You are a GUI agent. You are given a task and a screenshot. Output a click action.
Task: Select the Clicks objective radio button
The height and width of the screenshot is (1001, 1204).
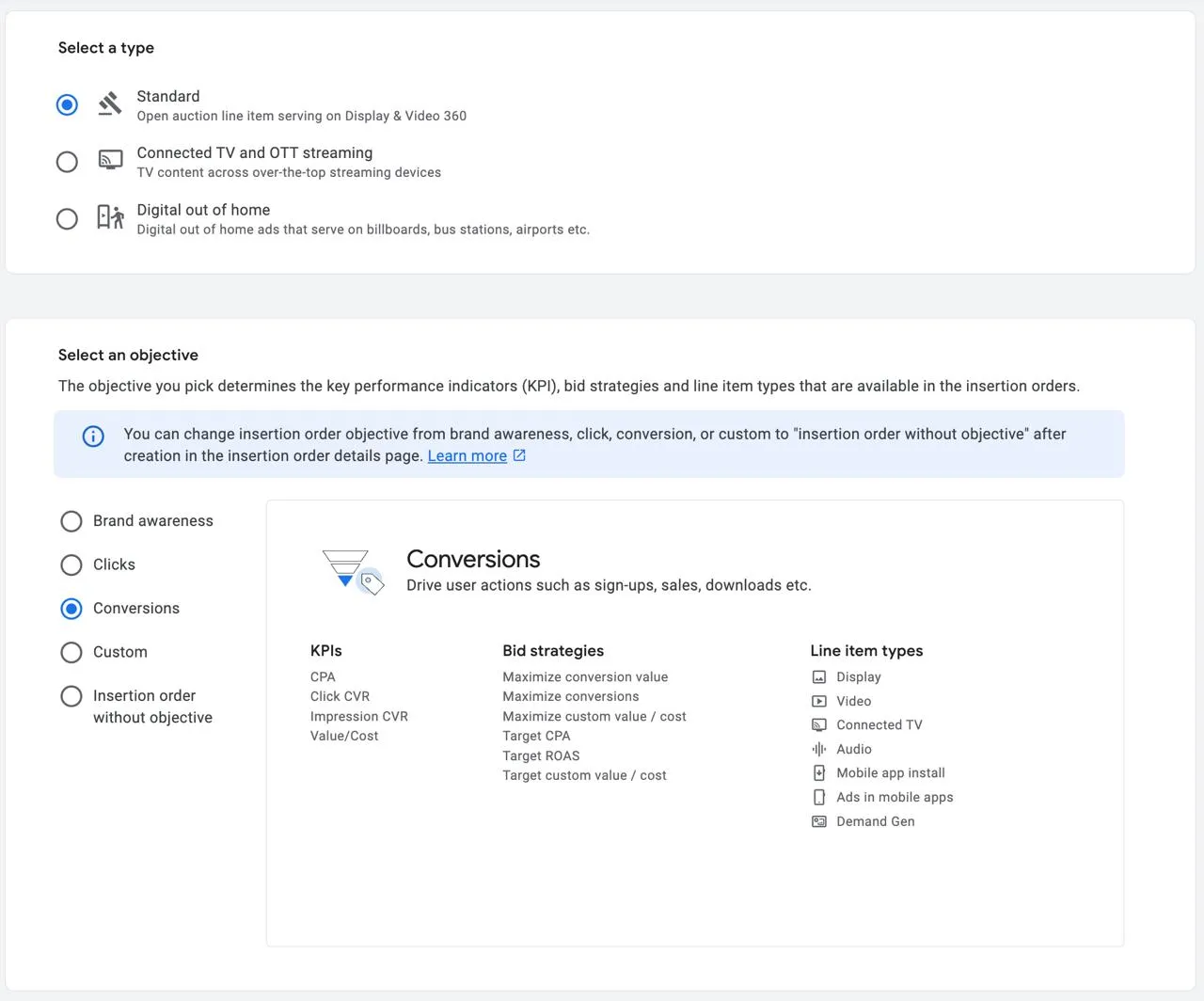71,564
